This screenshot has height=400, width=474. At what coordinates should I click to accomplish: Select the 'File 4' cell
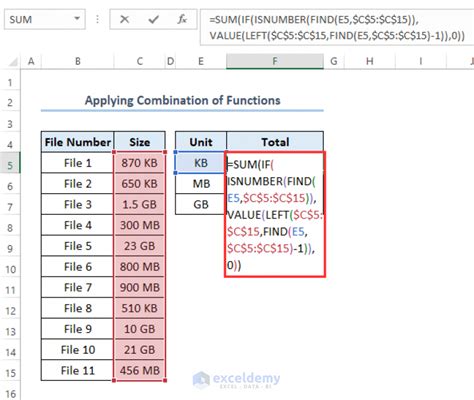(x=78, y=225)
